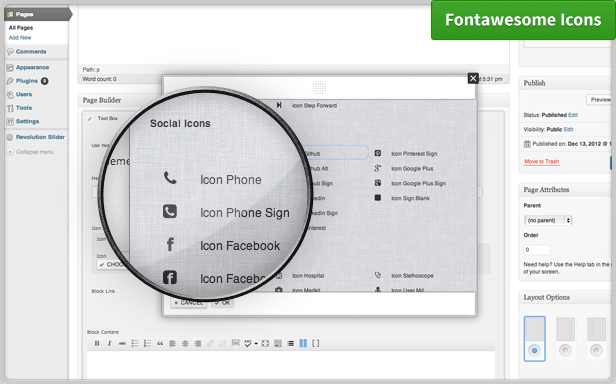616x384 pixels.
Task: Click the calendar icon beside Published on
Action: coord(527,144)
